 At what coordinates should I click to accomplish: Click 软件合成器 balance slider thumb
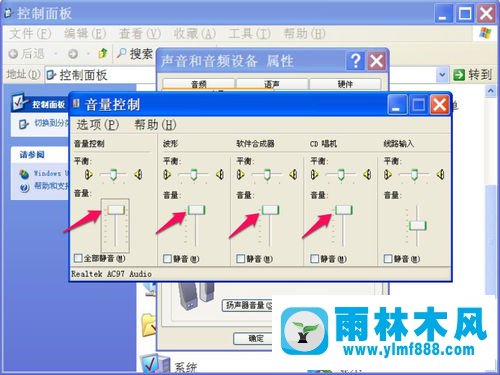[x=267, y=175]
